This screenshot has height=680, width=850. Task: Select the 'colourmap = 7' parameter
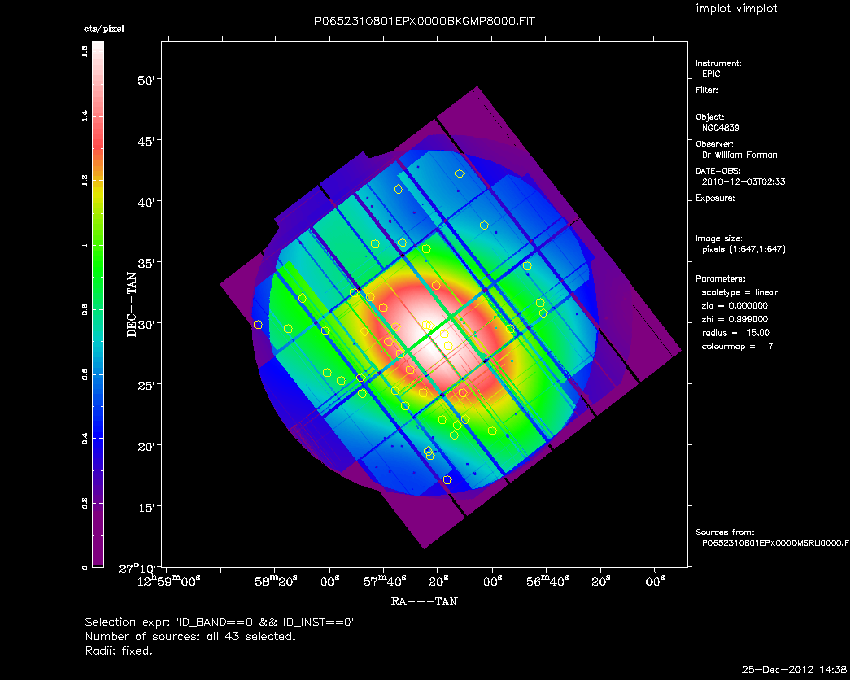[x=738, y=346]
